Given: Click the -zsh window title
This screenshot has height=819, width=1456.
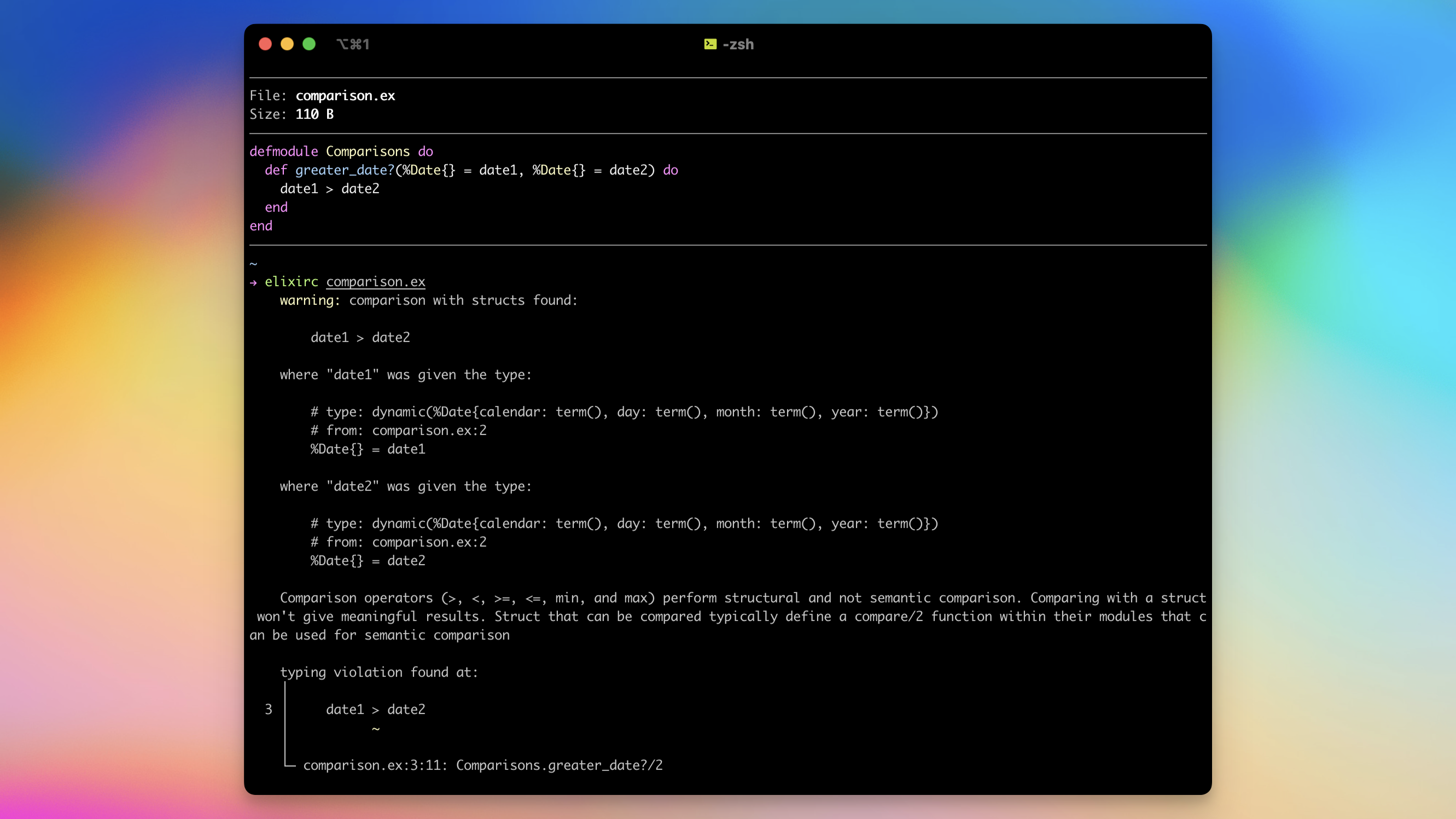Looking at the screenshot, I should point(738,44).
